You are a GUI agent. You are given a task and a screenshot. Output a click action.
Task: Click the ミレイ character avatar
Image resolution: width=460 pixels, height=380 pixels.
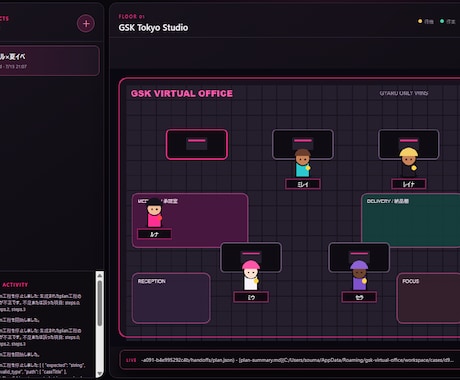pos(303,163)
